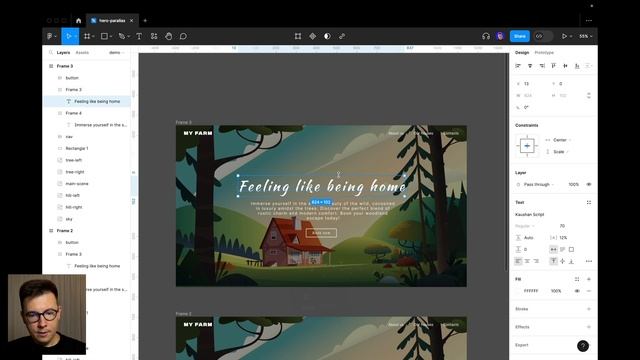
Task: Open the Scale vertical constraint dropdown
Action: 558,152
